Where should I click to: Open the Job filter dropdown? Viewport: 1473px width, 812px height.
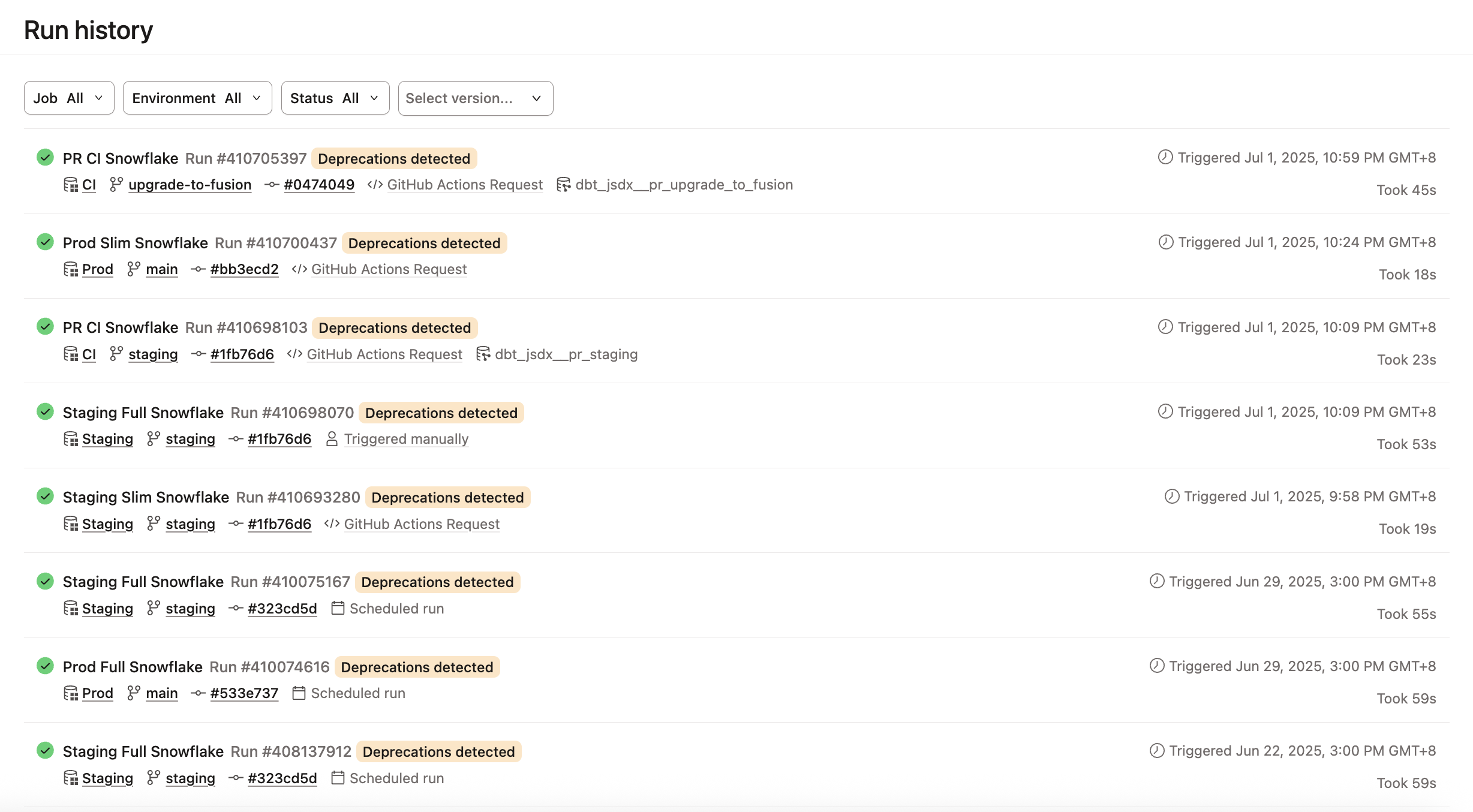click(68, 98)
